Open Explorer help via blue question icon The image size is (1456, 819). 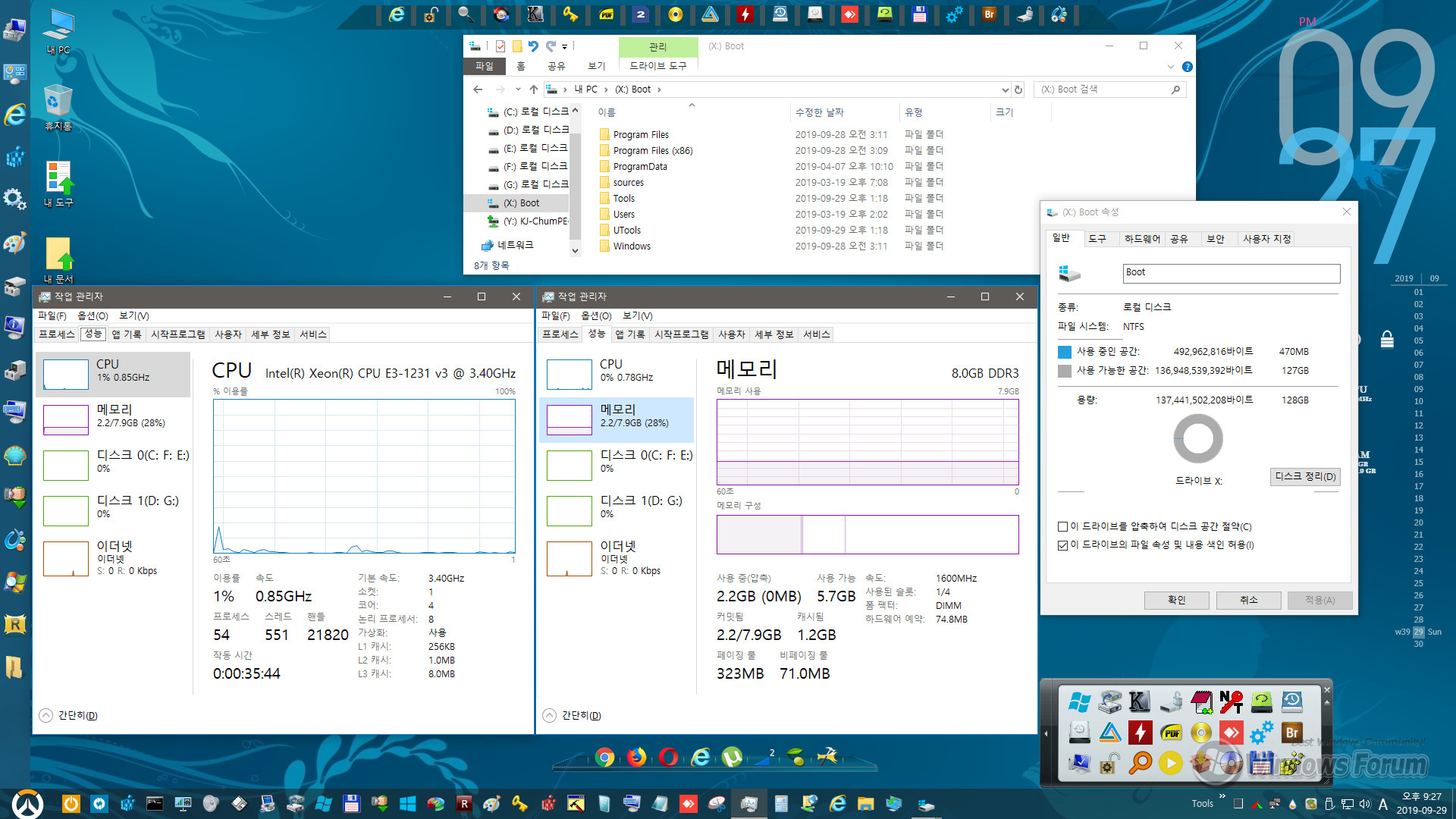pos(1188,67)
